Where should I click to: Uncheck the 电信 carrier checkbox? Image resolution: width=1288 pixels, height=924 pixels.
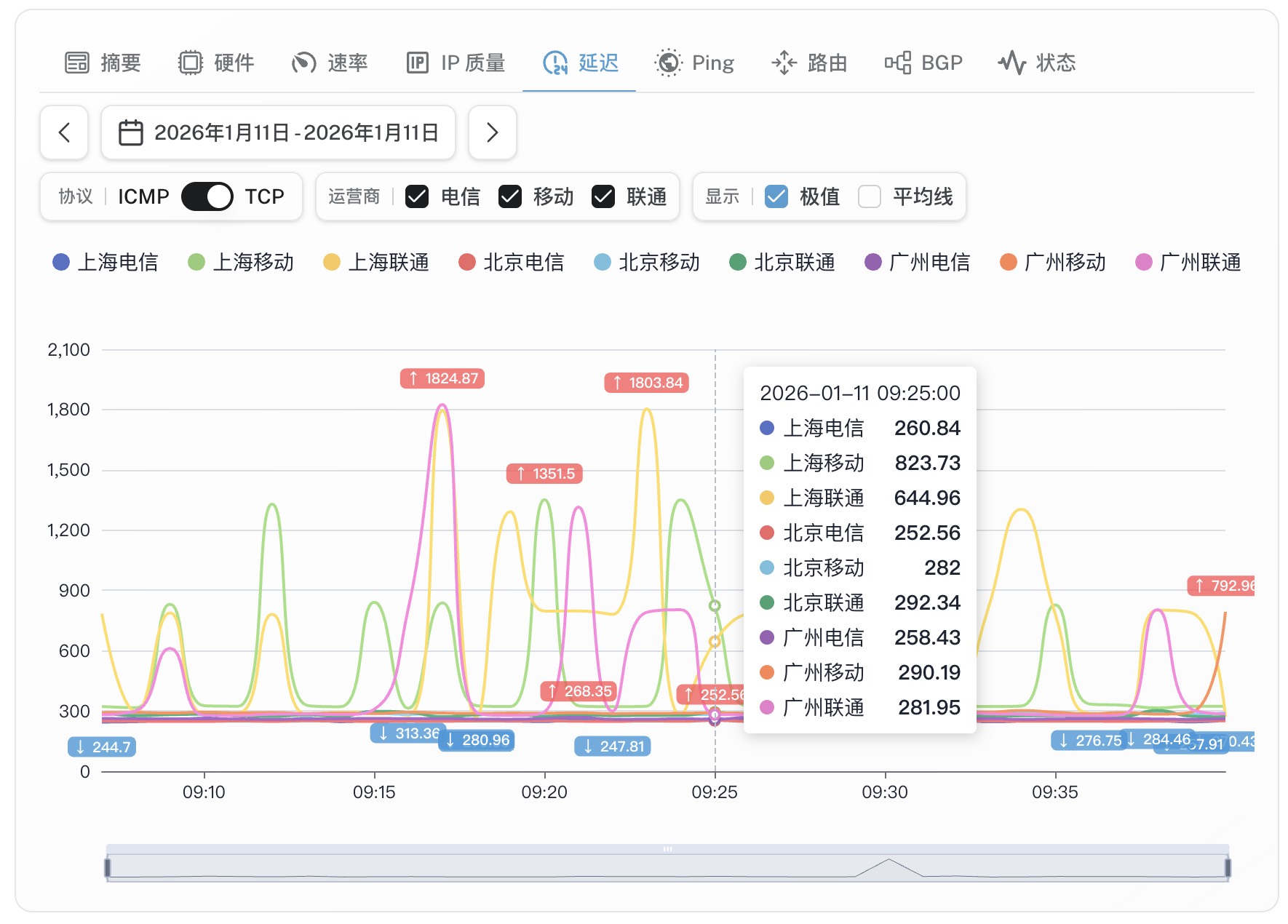[x=417, y=196]
